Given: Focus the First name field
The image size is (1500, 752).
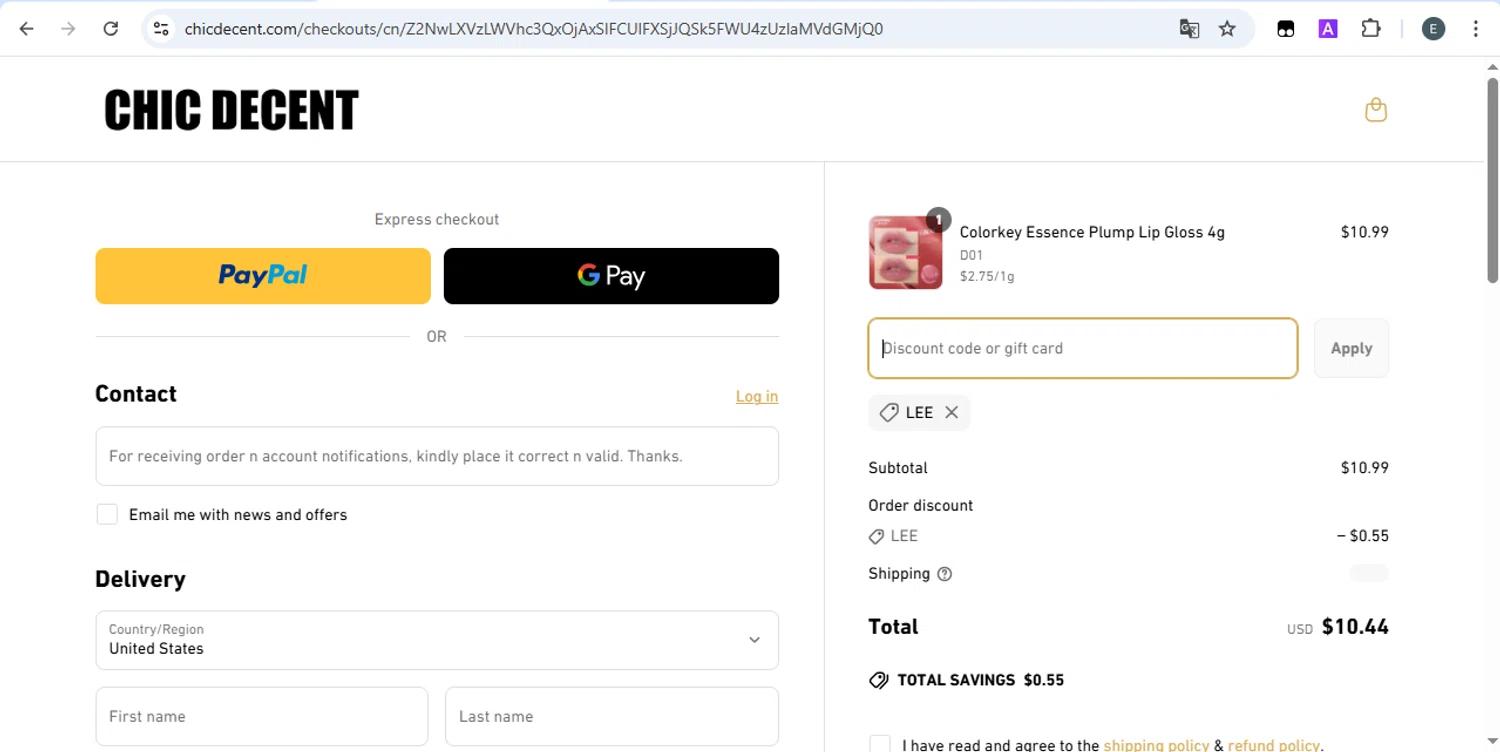Looking at the screenshot, I should (x=262, y=716).
